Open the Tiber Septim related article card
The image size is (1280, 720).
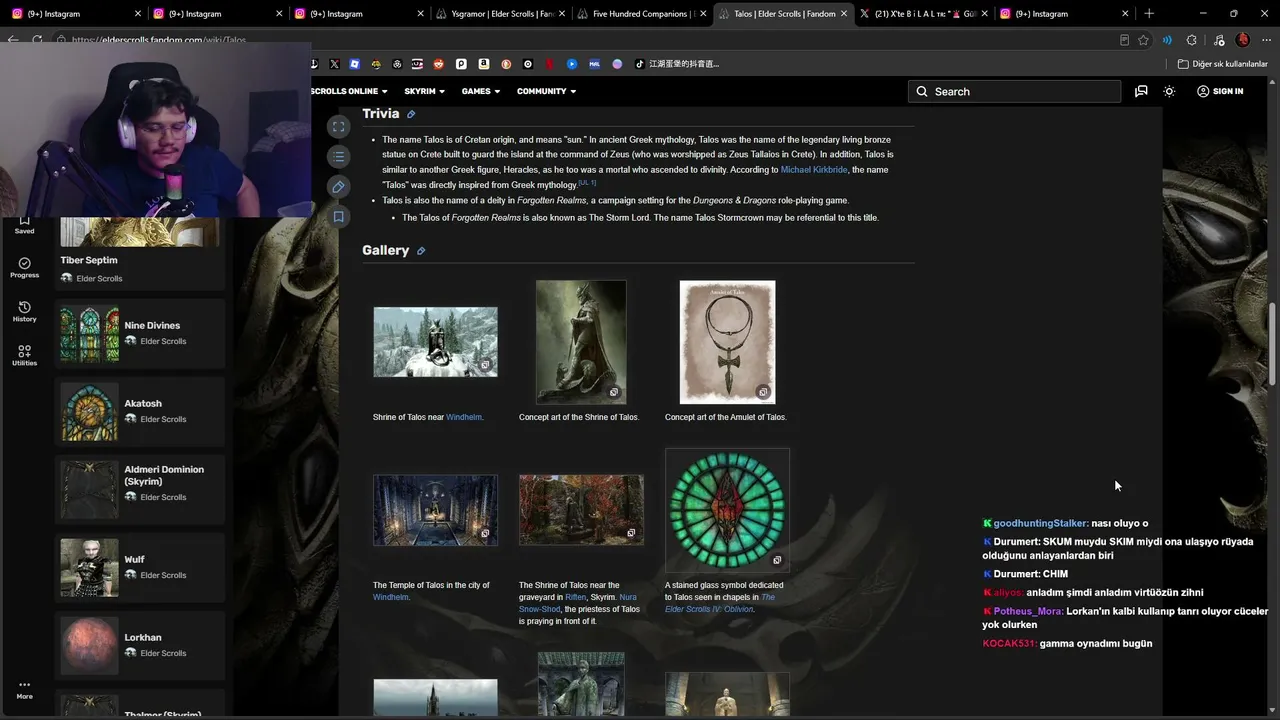pos(140,254)
